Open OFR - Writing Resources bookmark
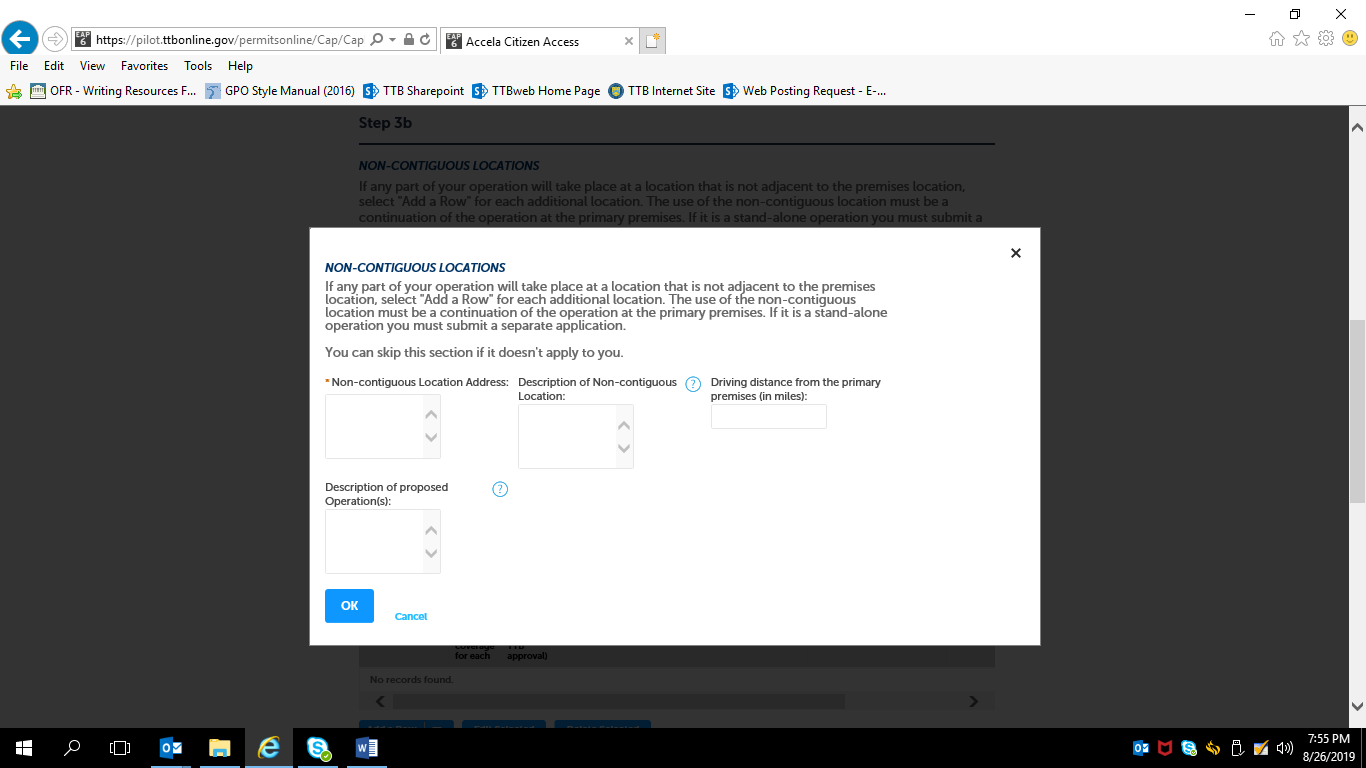 coord(113,91)
